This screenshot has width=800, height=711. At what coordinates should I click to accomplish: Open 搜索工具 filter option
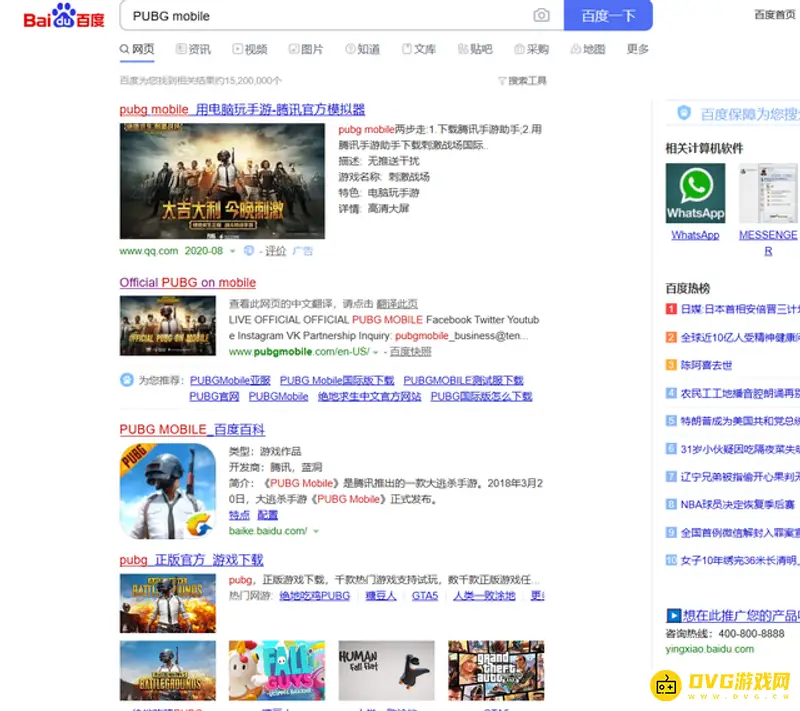point(522,81)
